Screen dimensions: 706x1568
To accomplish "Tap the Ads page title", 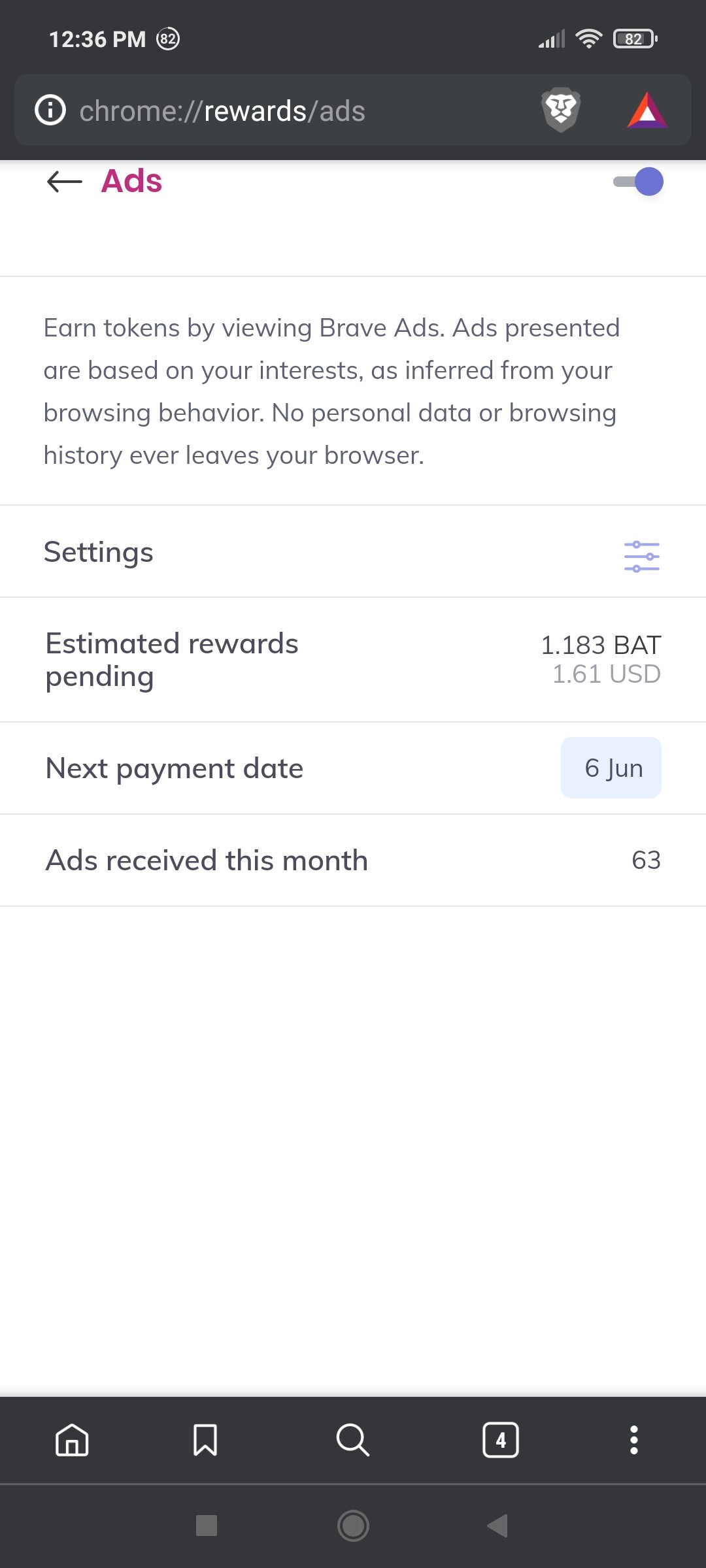I will [131, 181].
